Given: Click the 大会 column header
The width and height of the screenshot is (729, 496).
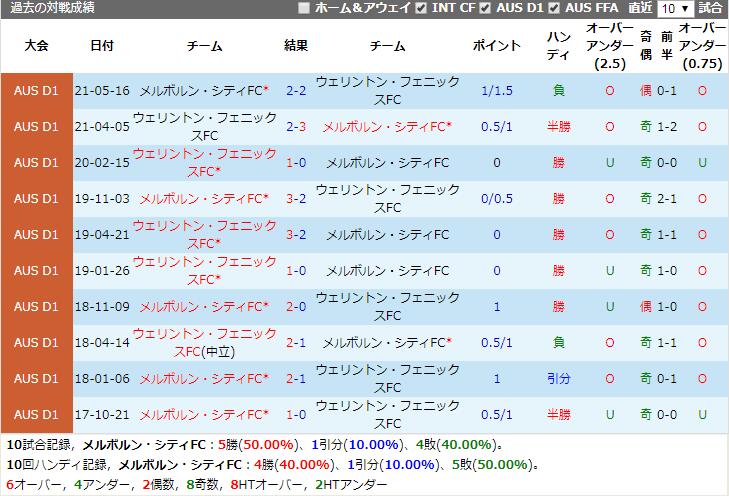Looking at the screenshot, I should coord(36,46).
